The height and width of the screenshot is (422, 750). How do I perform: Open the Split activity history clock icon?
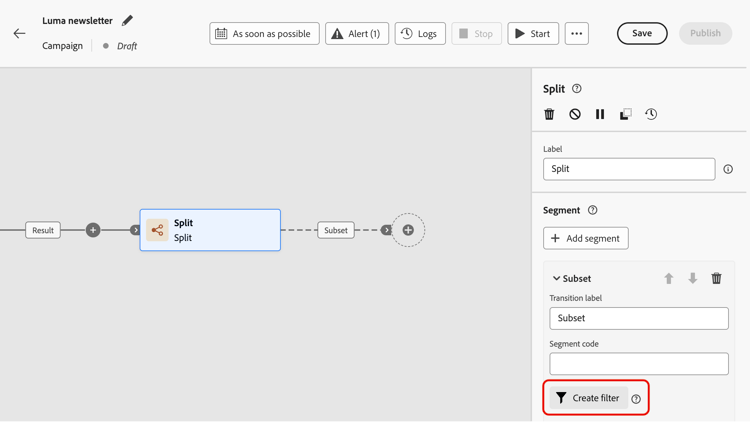[x=651, y=114]
